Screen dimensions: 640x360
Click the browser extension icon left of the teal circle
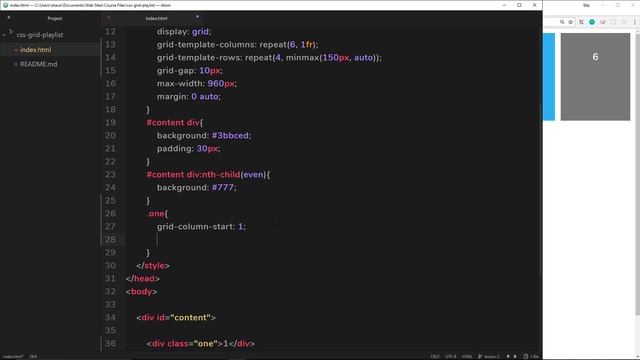point(581,22)
